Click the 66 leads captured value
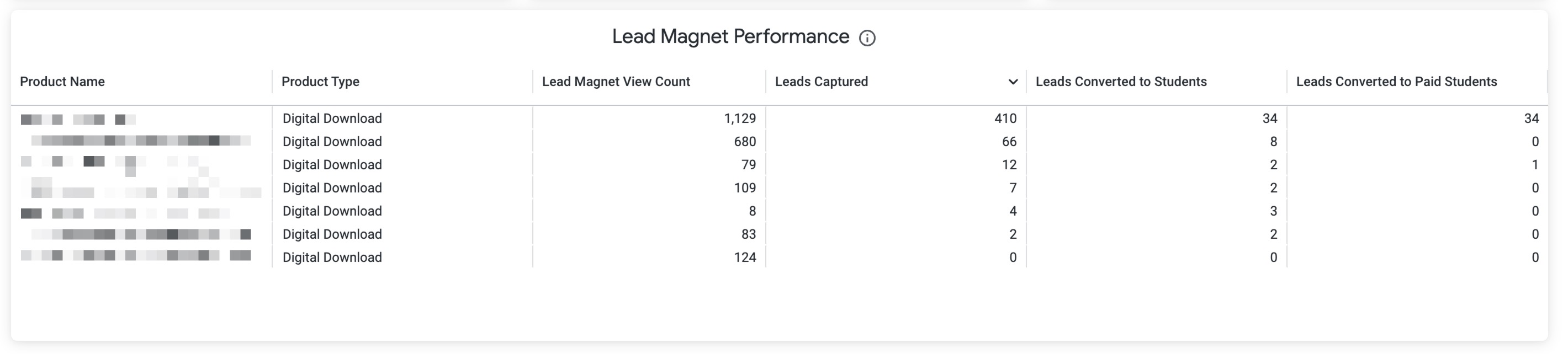This screenshot has height=354, width=1568. (x=1009, y=142)
